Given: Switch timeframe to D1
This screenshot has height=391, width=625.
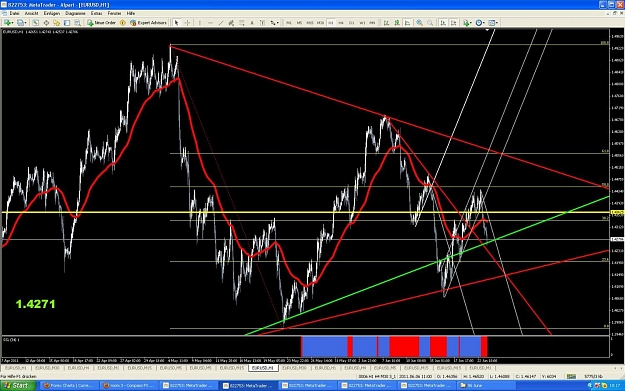Looking at the screenshot, I should (351, 23).
